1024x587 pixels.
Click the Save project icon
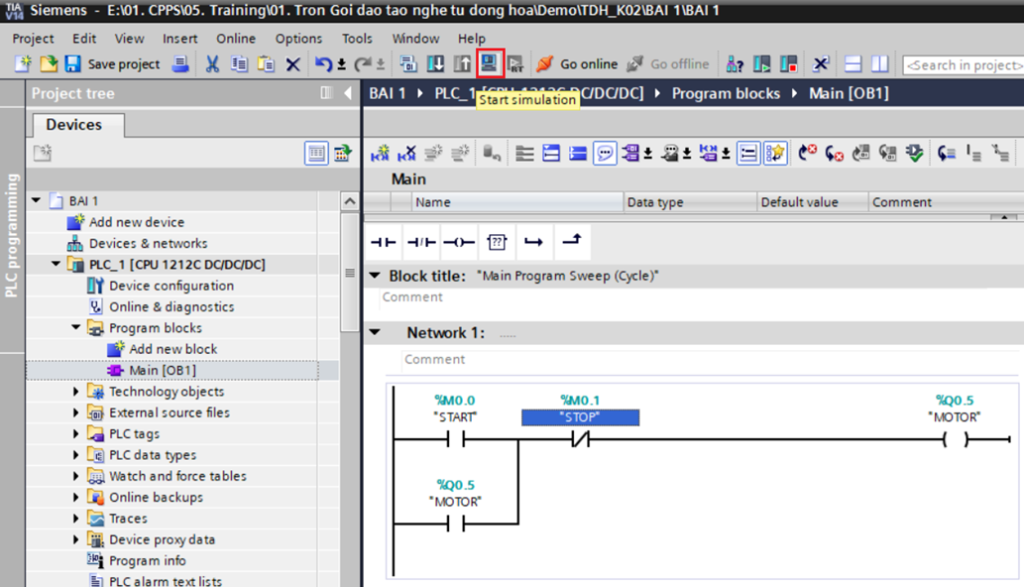tap(73, 64)
